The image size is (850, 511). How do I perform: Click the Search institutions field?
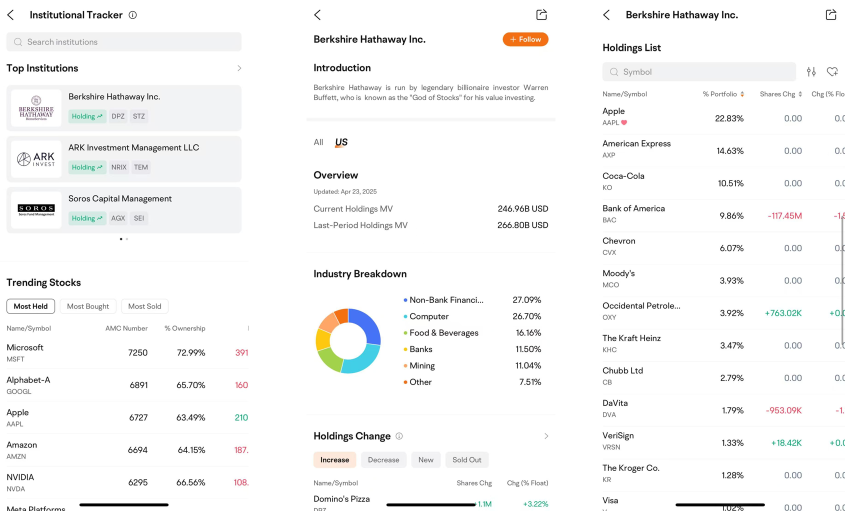[x=124, y=42]
